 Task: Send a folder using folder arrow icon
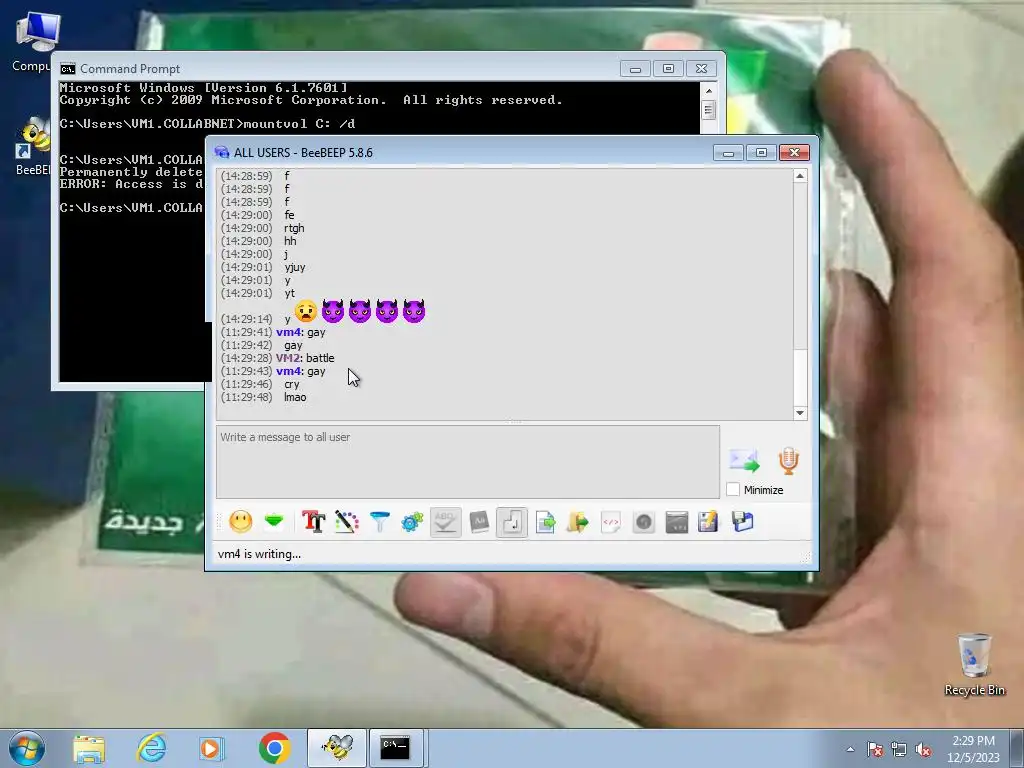[x=577, y=522]
